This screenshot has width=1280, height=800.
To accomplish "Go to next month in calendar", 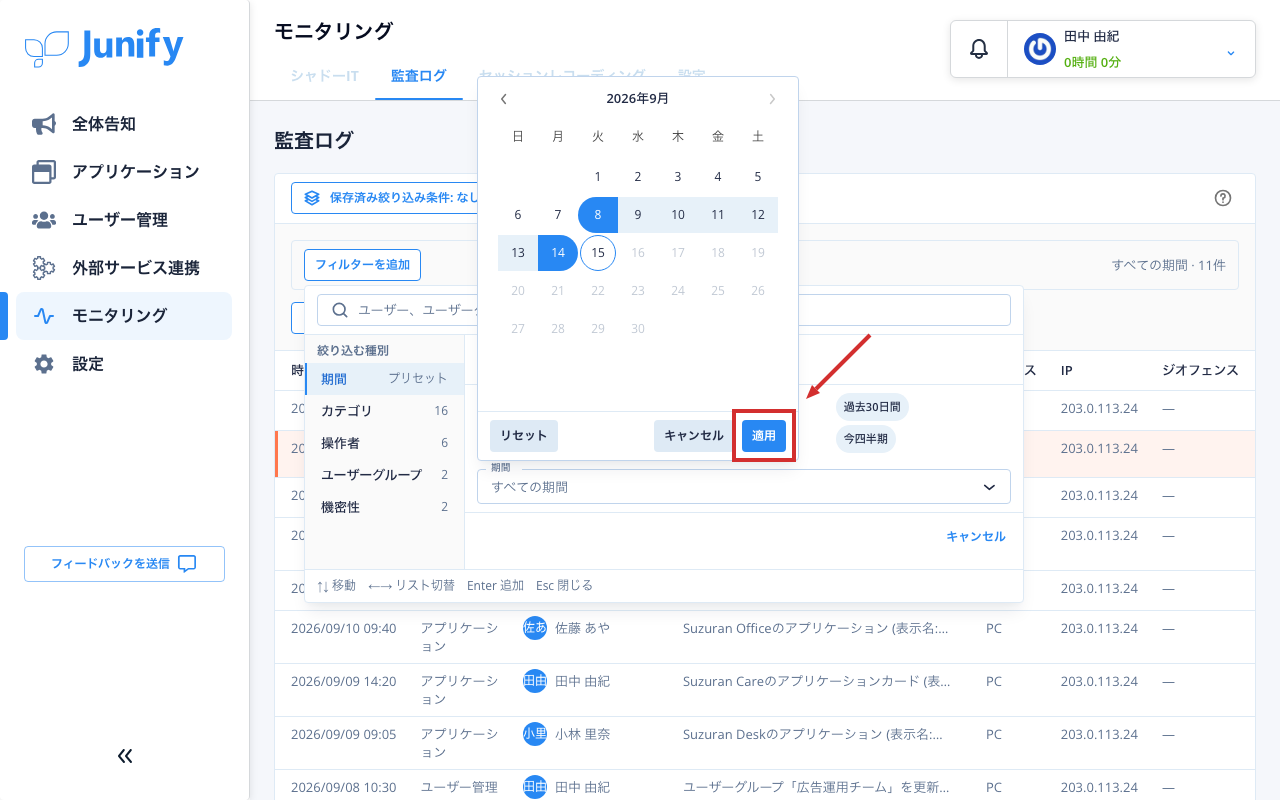I will [772, 98].
